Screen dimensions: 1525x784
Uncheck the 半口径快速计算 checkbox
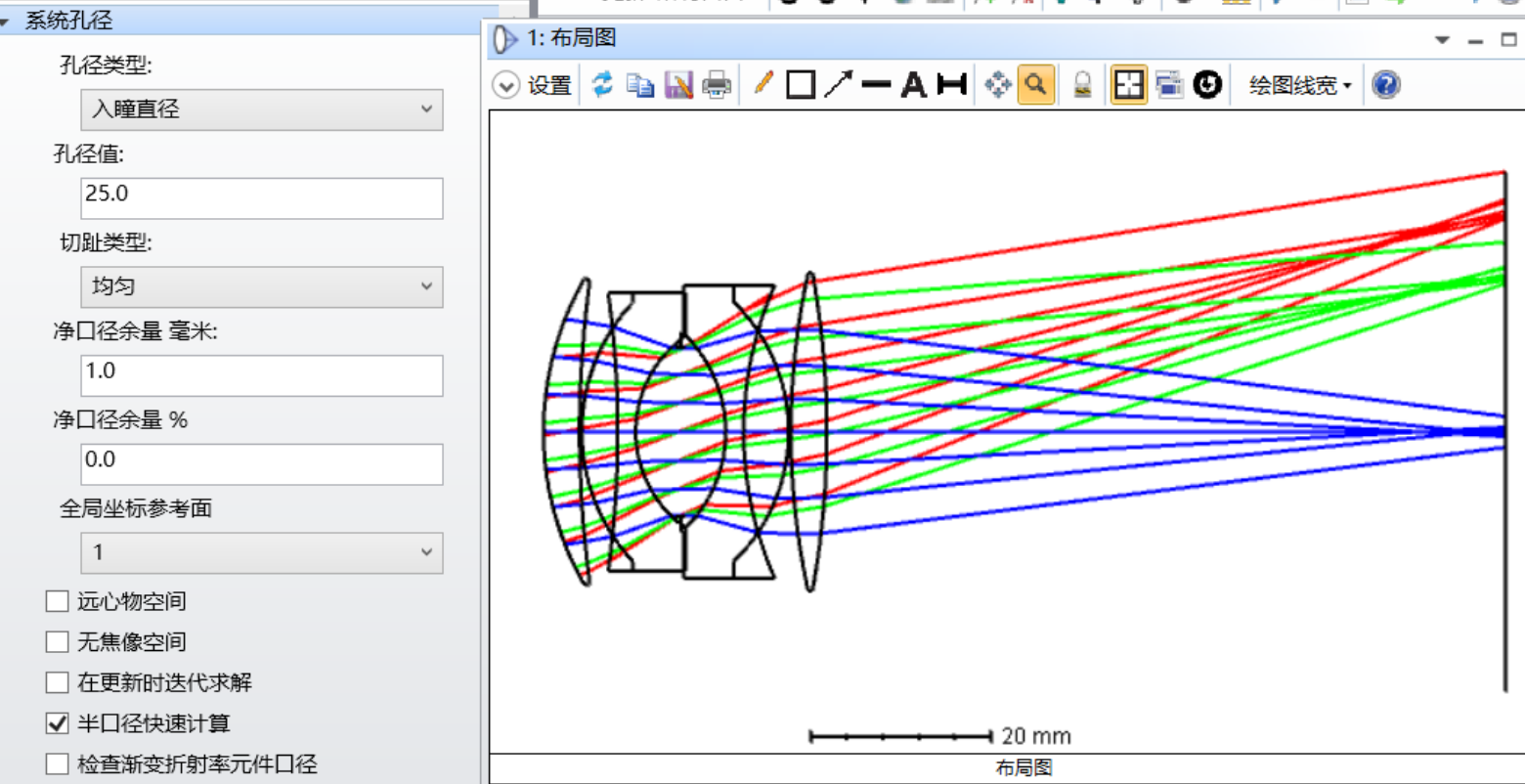57,723
